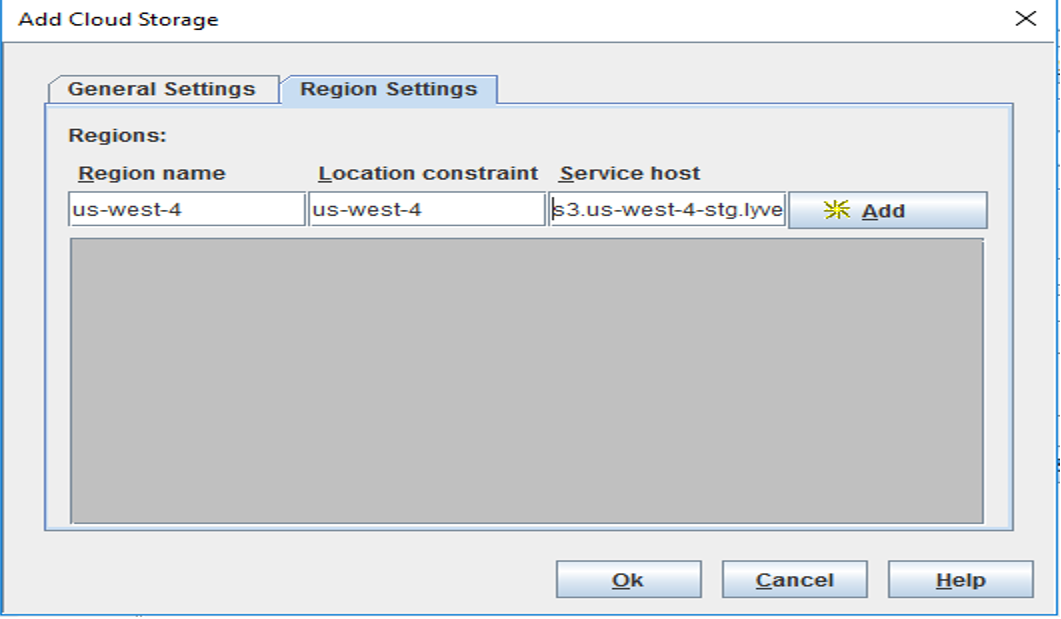The image size is (1061, 619).
Task: Switch to the General Settings tab
Action: coord(161,89)
